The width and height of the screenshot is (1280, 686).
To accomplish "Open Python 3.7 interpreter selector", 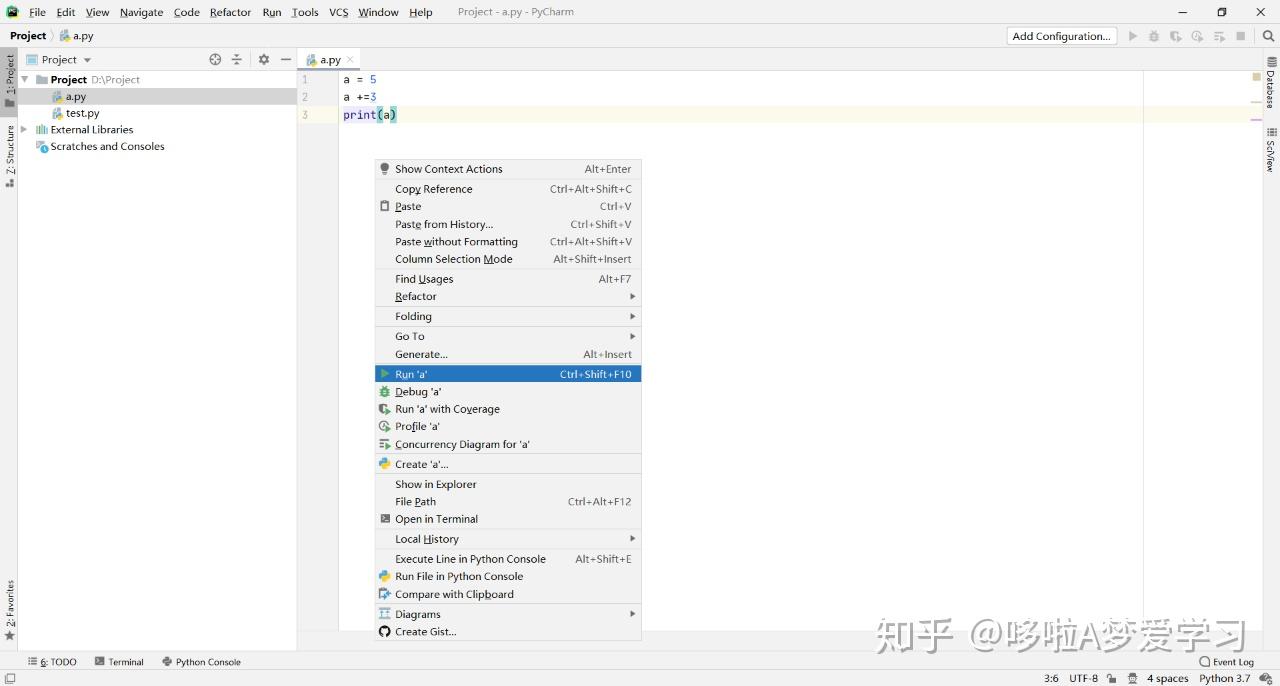I will click(x=1224, y=678).
